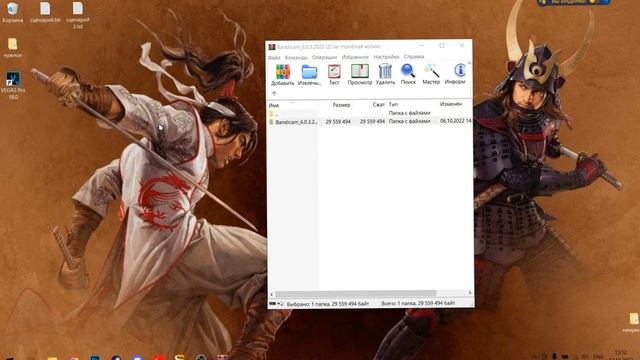
Task: Open the Команды menu
Action: coord(296,58)
